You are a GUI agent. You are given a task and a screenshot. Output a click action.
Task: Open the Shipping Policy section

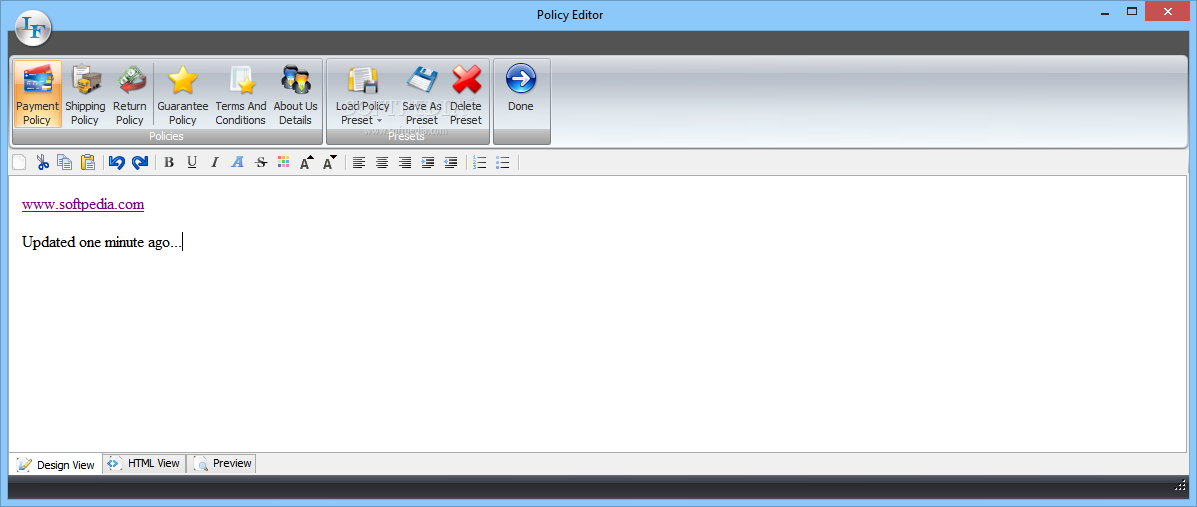click(85, 94)
